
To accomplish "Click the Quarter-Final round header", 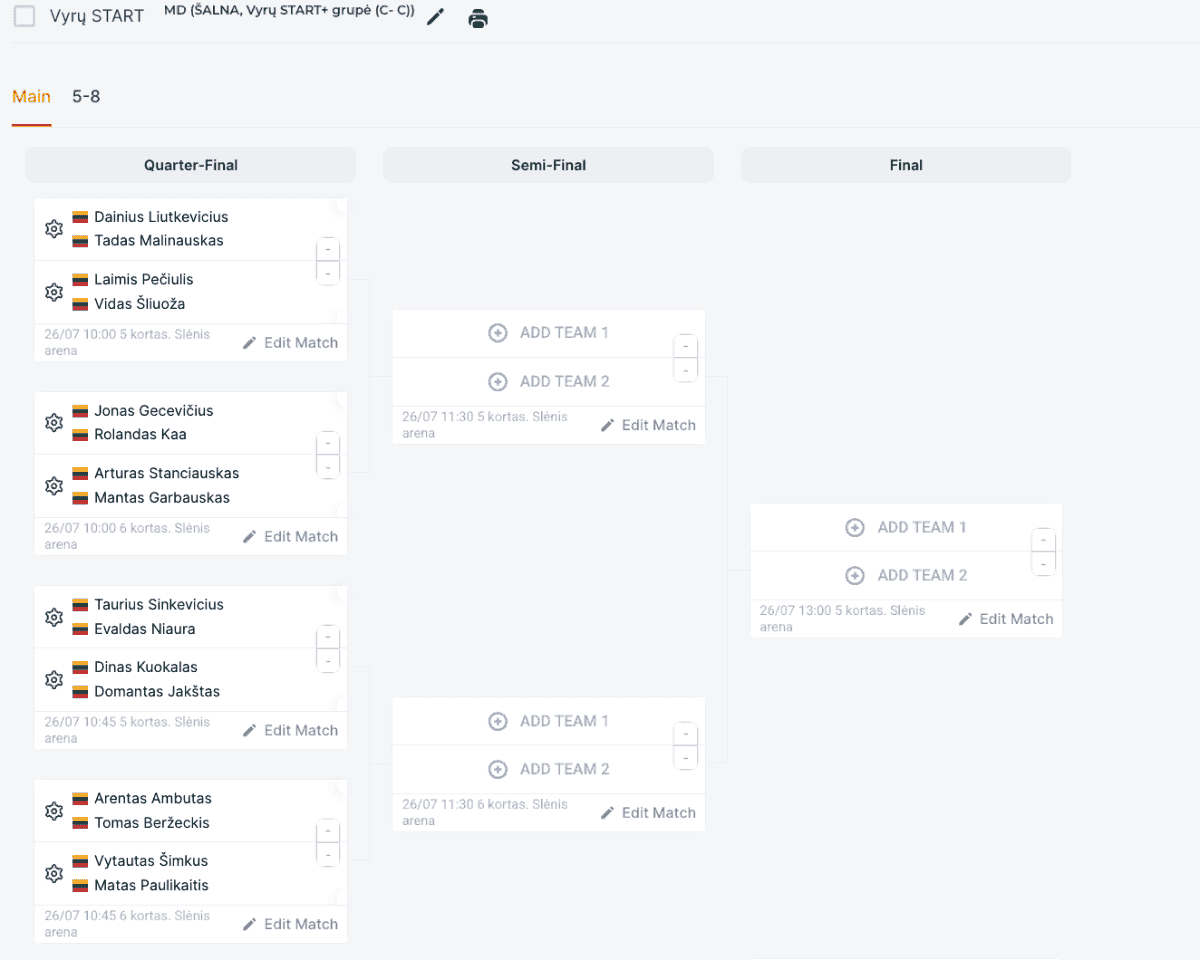I will click(191, 165).
